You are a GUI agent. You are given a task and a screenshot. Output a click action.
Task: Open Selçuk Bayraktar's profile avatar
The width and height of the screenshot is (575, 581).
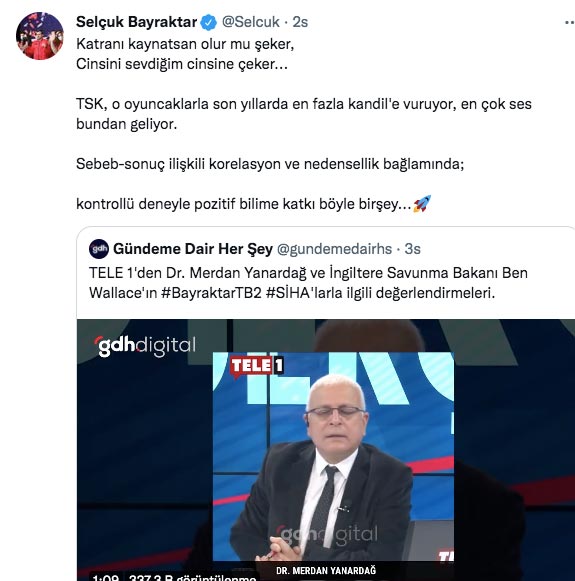coord(40,36)
